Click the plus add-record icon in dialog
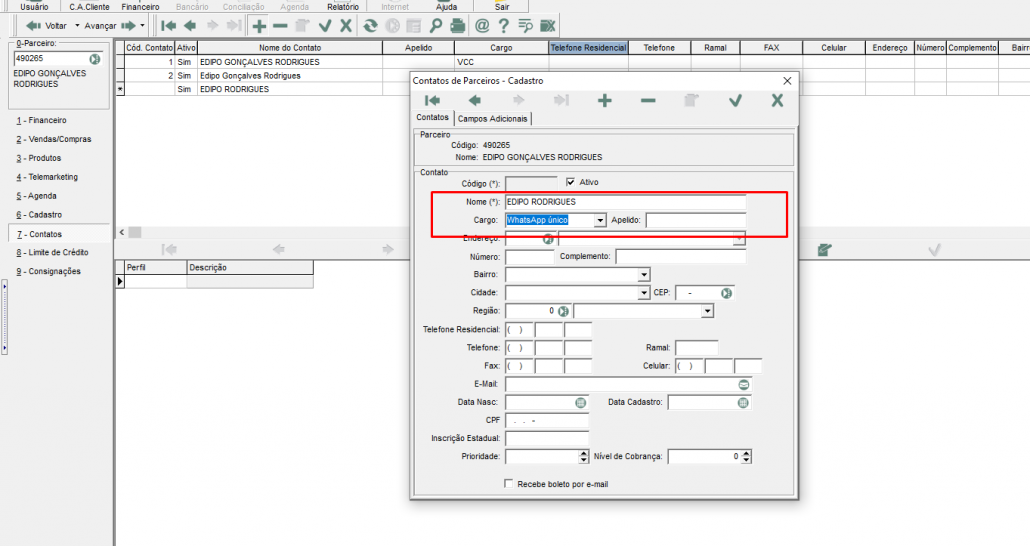This screenshot has width=1030, height=546. coord(604,101)
